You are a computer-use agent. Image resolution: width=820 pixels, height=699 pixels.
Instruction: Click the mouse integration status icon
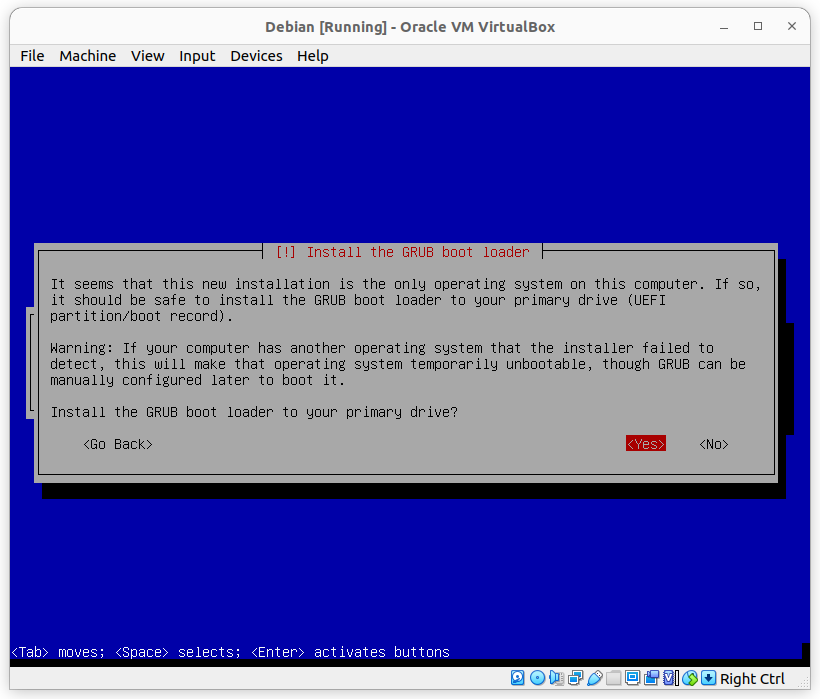(690, 678)
